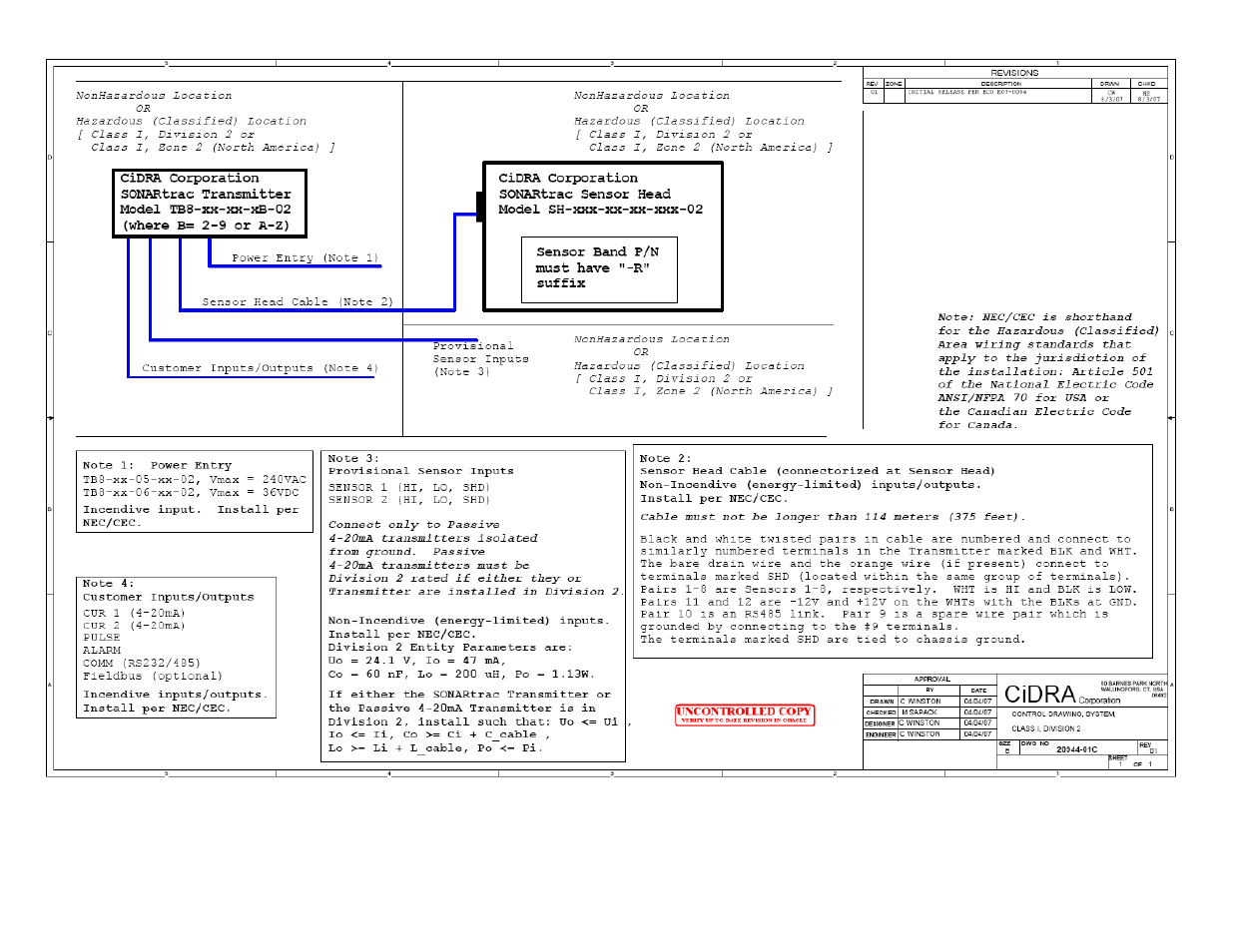The width and height of the screenshot is (1233, 952).
Task: Click the "CHECKED" row label in approval table
Action: 882,713
